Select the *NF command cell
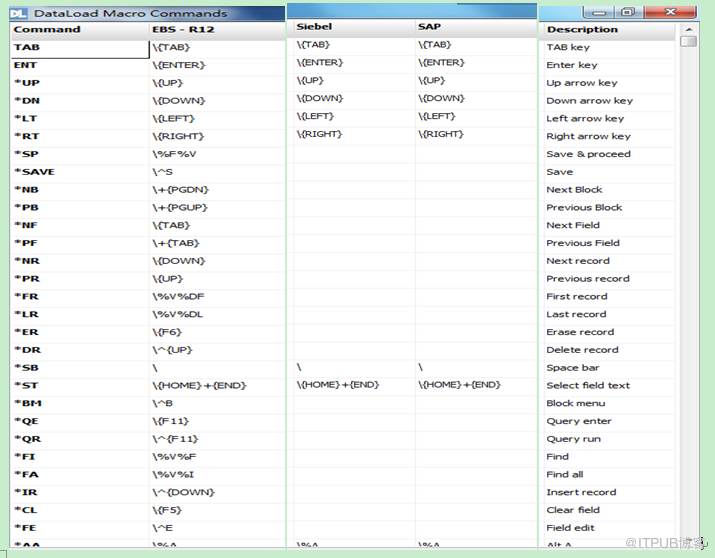The height and width of the screenshot is (558, 715). (80, 225)
